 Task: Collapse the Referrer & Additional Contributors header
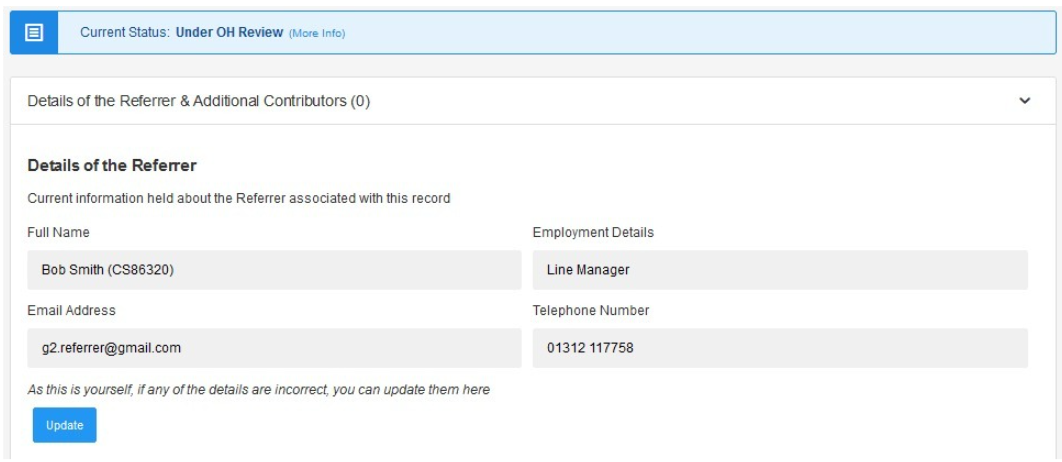point(532,101)
